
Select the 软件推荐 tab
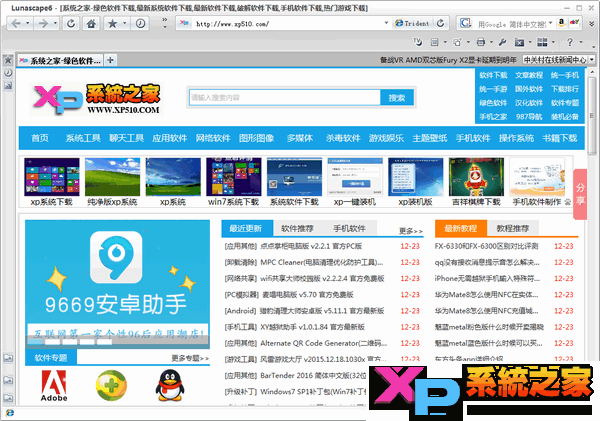(298, 228)
